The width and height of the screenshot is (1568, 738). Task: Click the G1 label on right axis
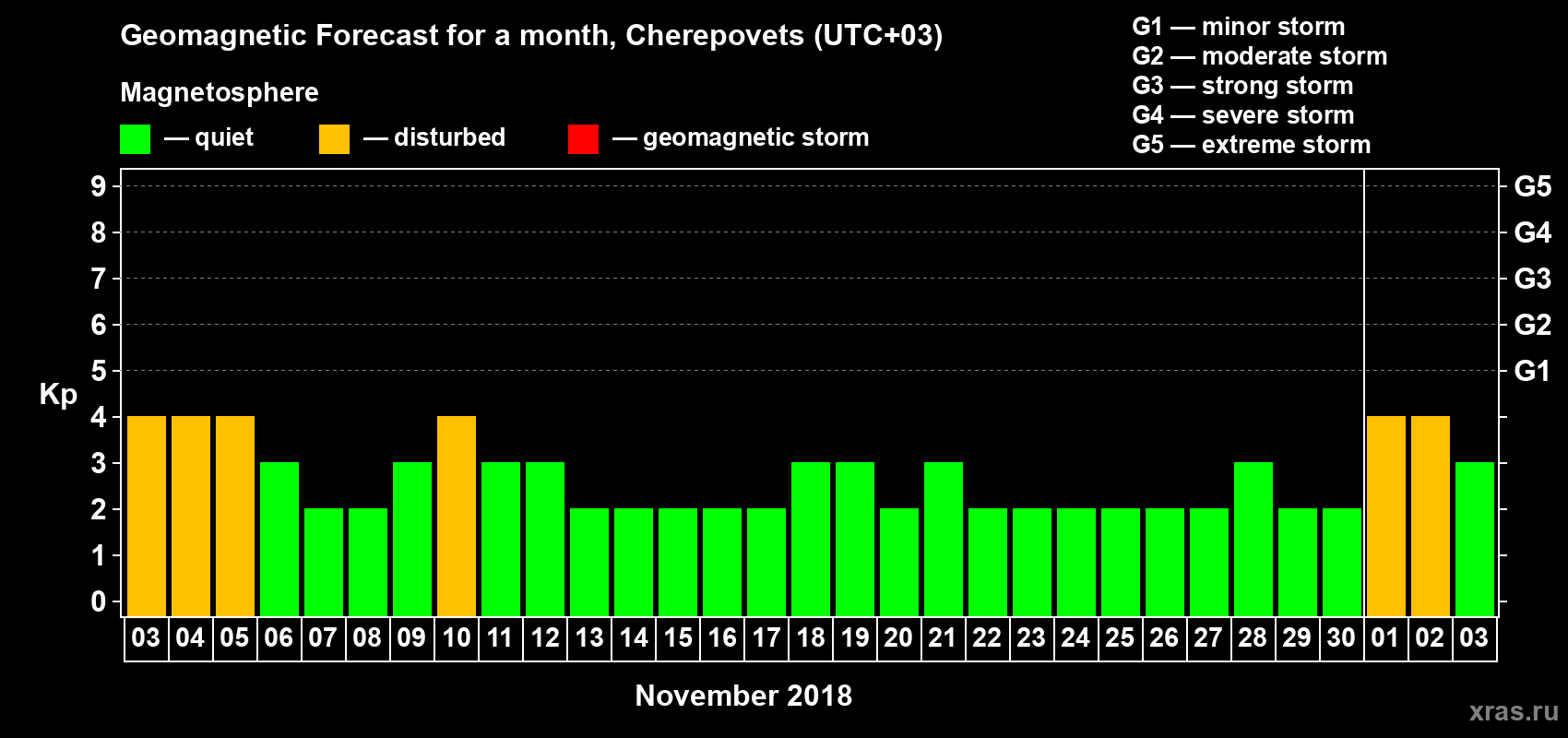pos(1532,371)
